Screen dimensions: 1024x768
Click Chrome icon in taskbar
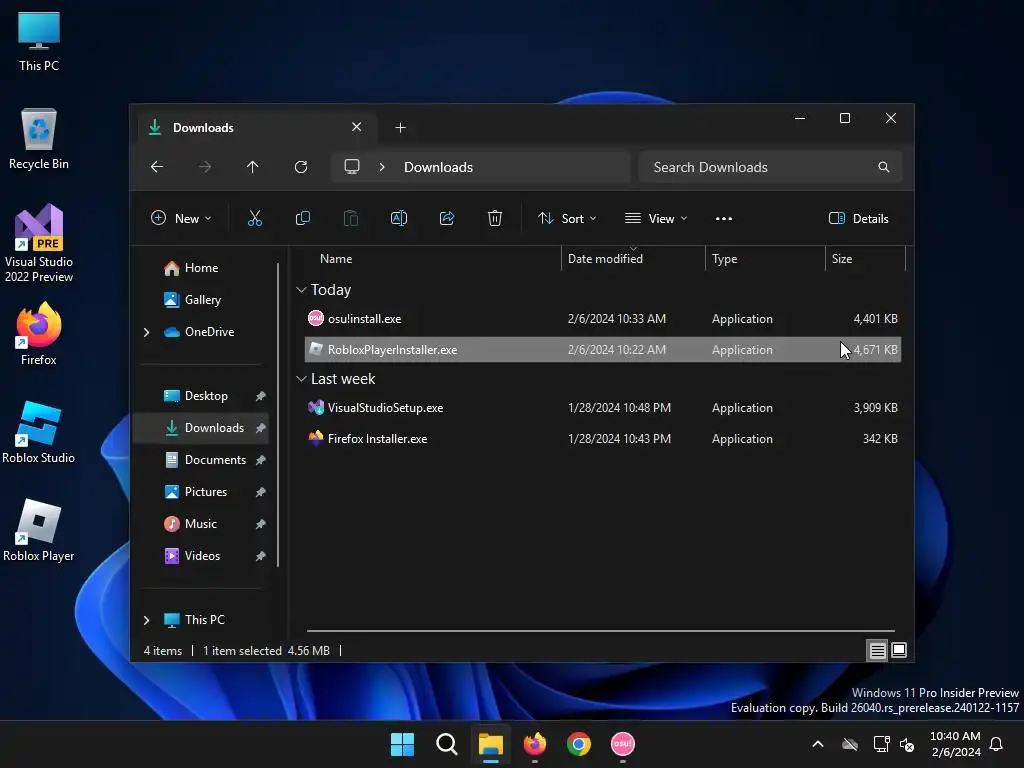[x=579, y=744]
